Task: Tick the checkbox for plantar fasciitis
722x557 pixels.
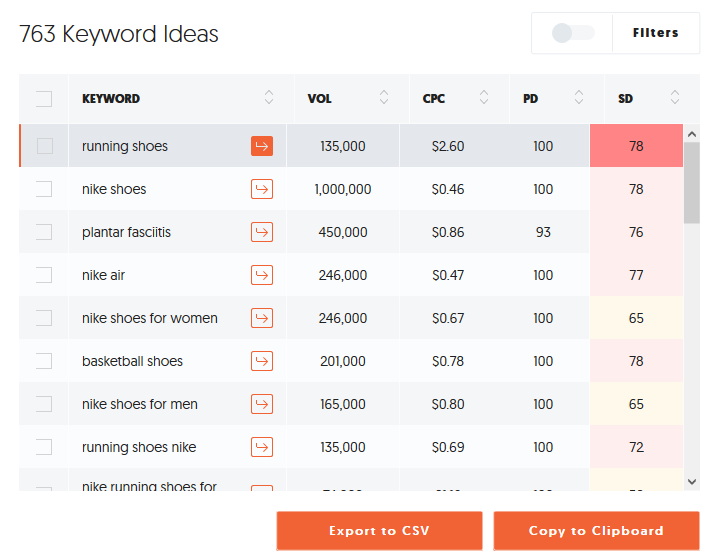Action: (44, 233)
